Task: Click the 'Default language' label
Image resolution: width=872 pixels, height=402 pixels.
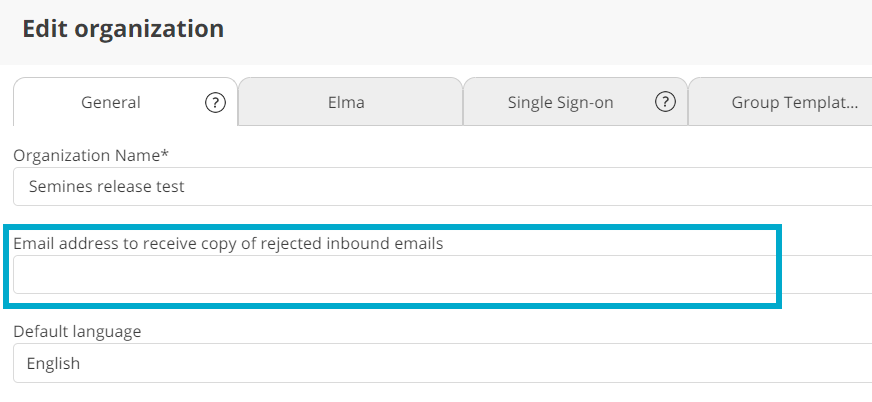Action: coord(77,331)
